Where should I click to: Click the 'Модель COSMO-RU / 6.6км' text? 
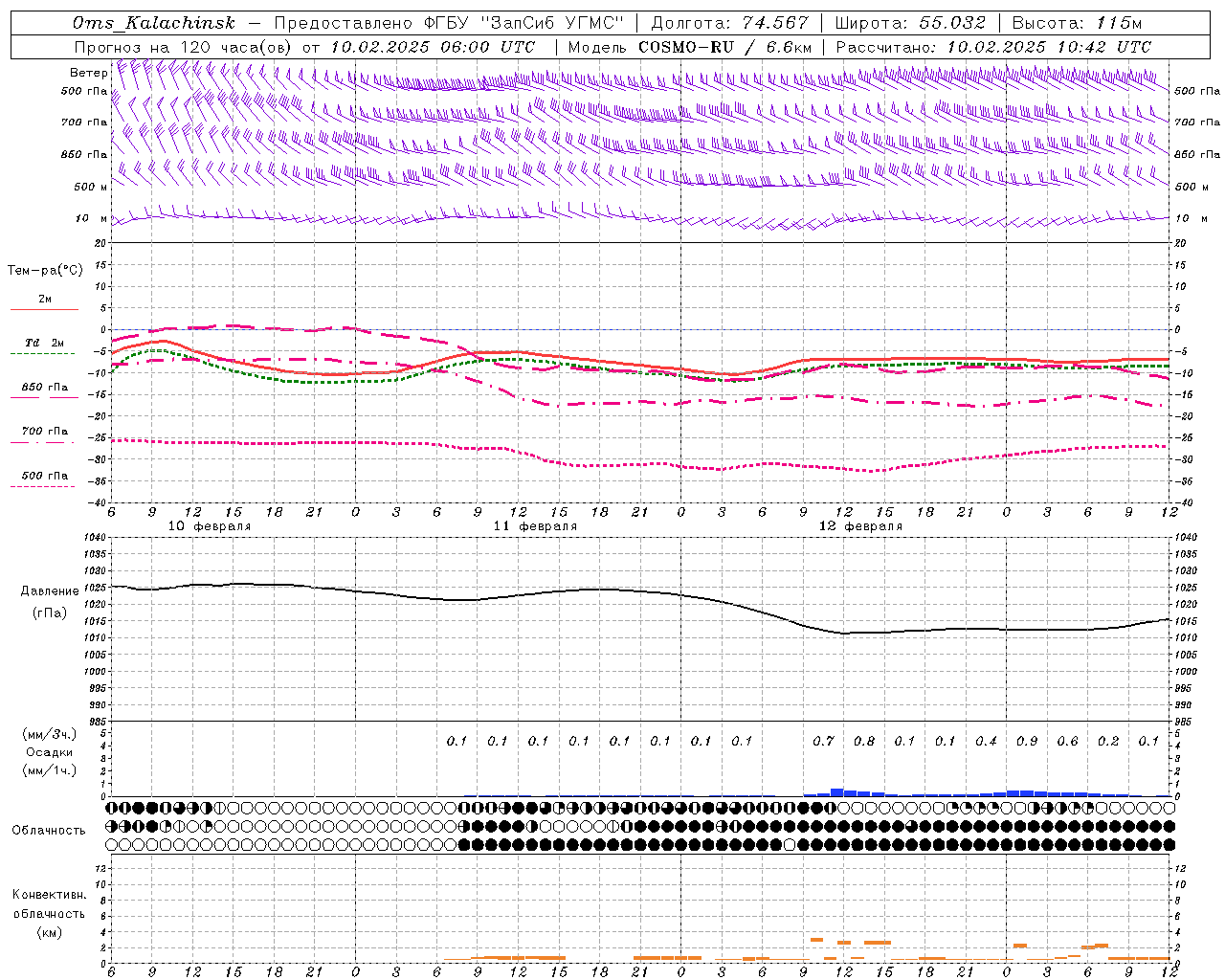[689, 47]
